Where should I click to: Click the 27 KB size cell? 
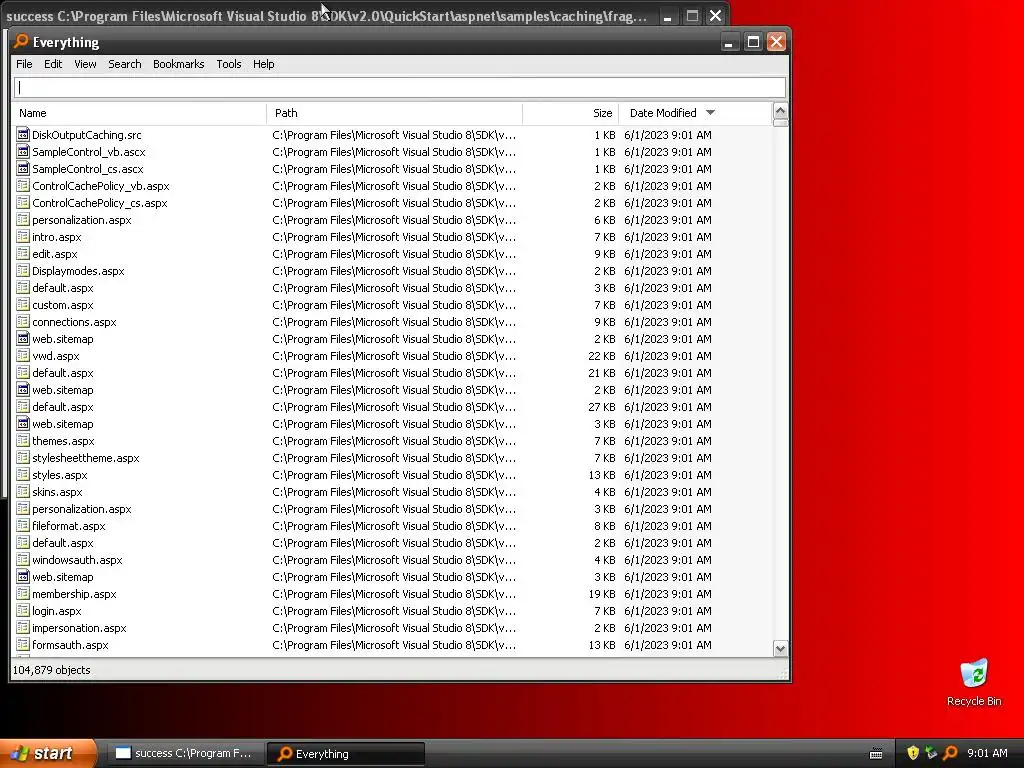coord(601,407)
